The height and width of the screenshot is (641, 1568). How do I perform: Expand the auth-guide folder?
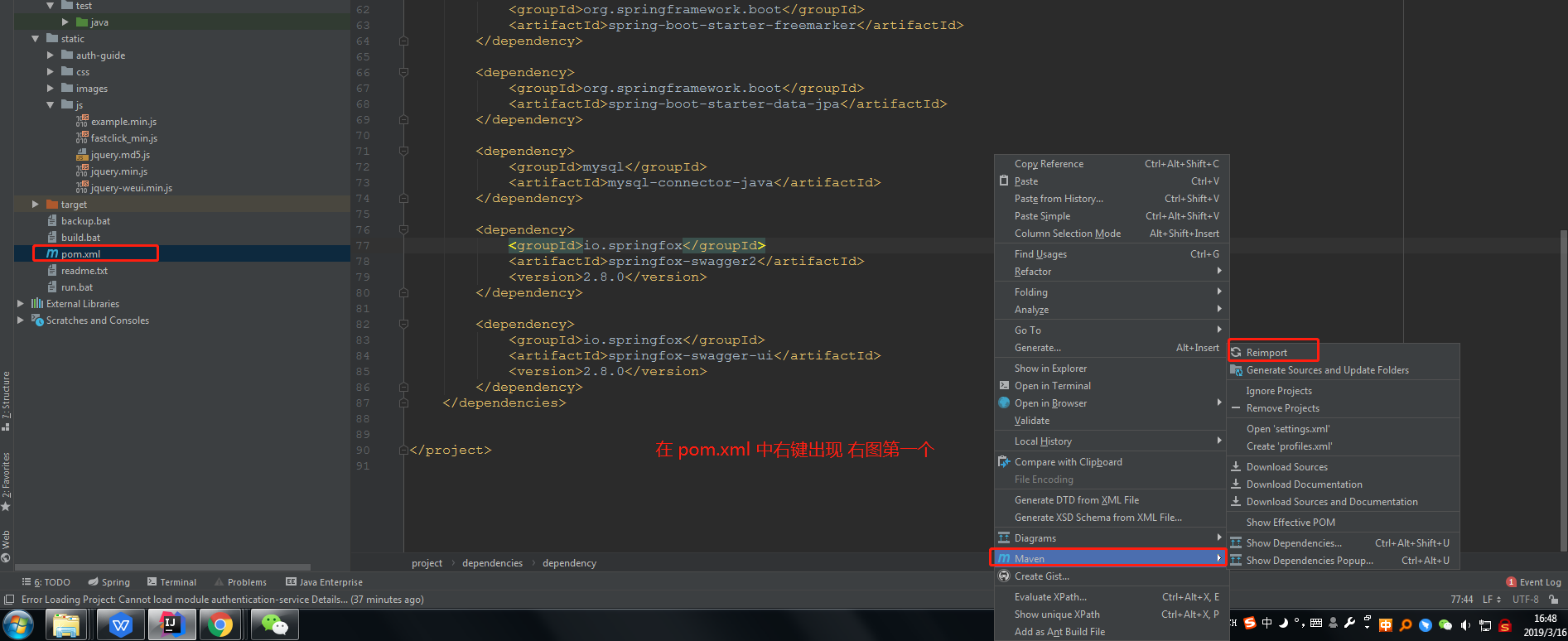point(51,55)
